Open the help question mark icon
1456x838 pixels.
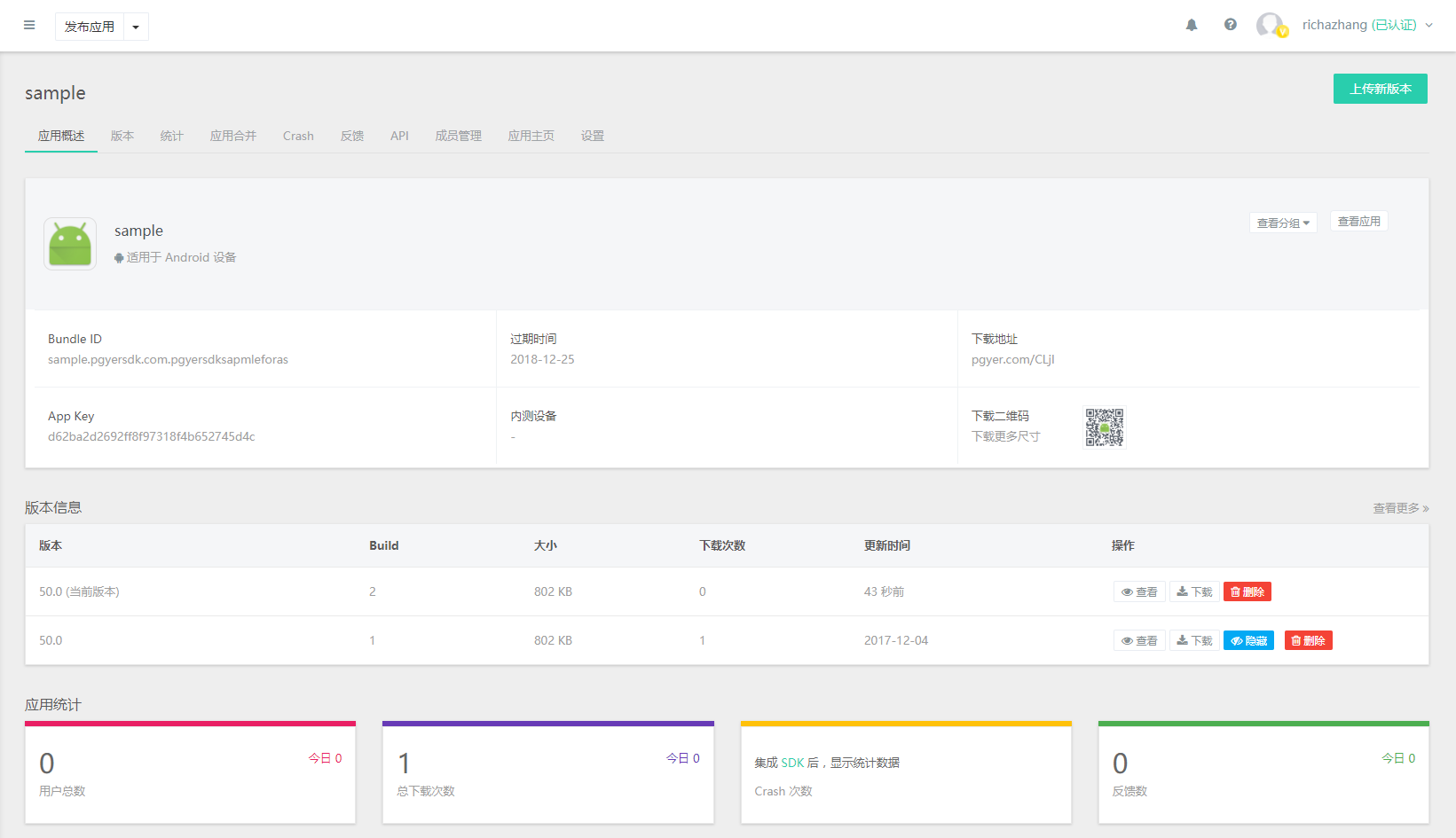point(1231,25)
